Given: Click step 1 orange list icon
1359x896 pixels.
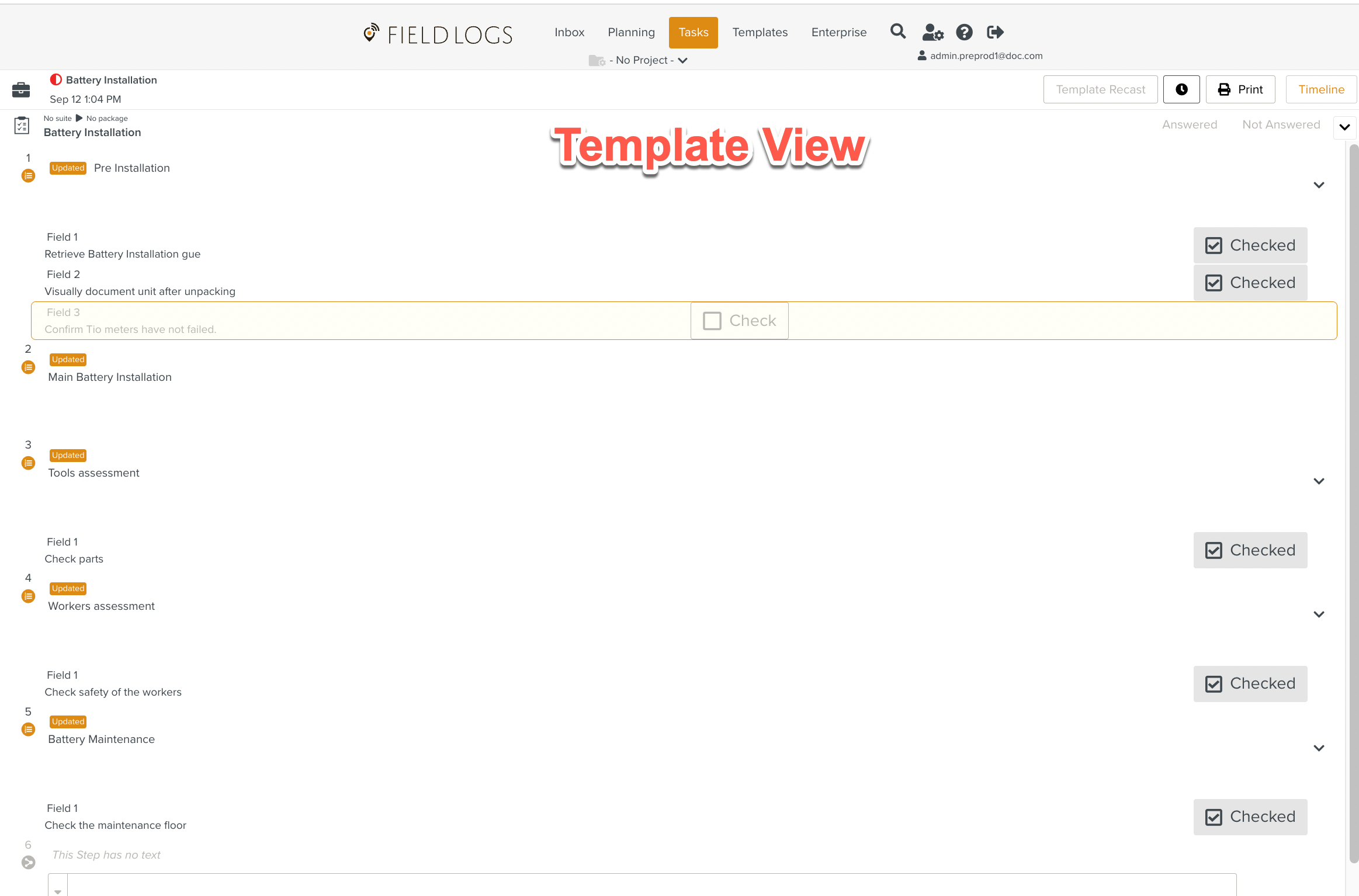Looking at the screenshot, I should coord(28,175).
